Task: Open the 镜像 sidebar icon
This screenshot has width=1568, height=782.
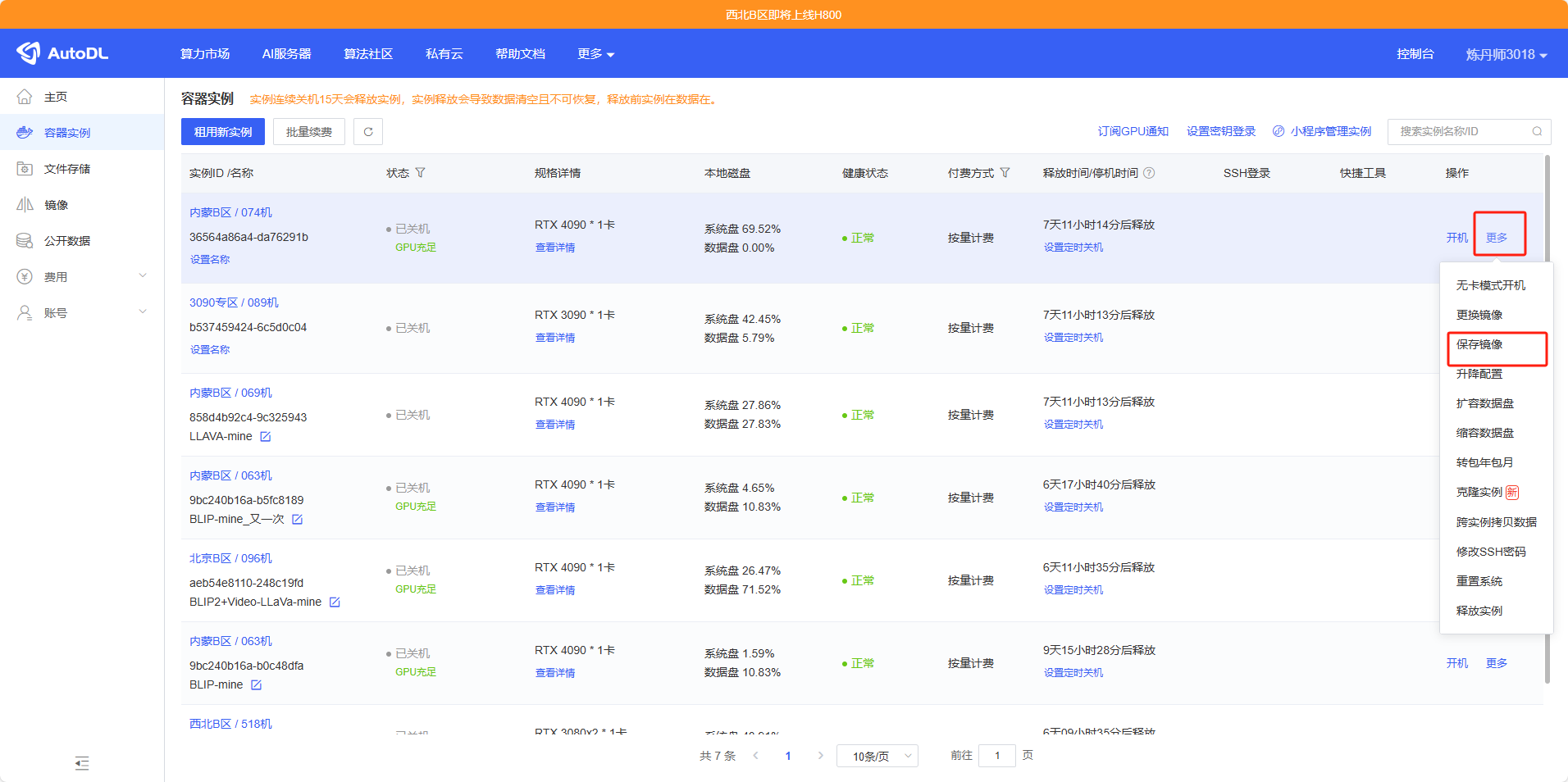Action: (x=25, y=205)
